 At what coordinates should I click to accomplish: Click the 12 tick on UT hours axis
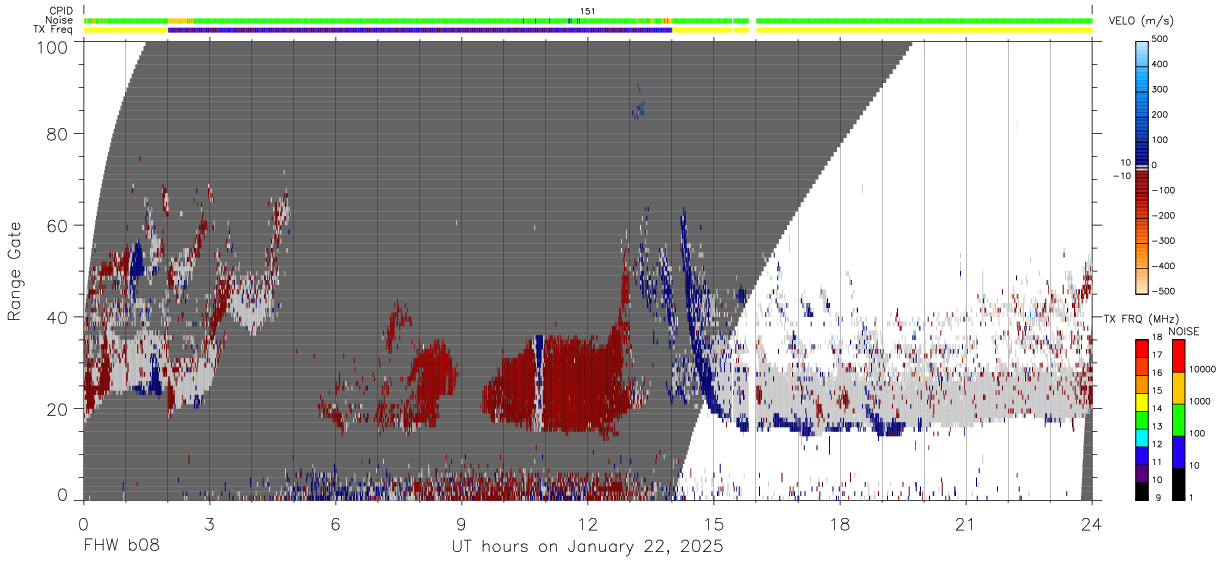(588, 524)
